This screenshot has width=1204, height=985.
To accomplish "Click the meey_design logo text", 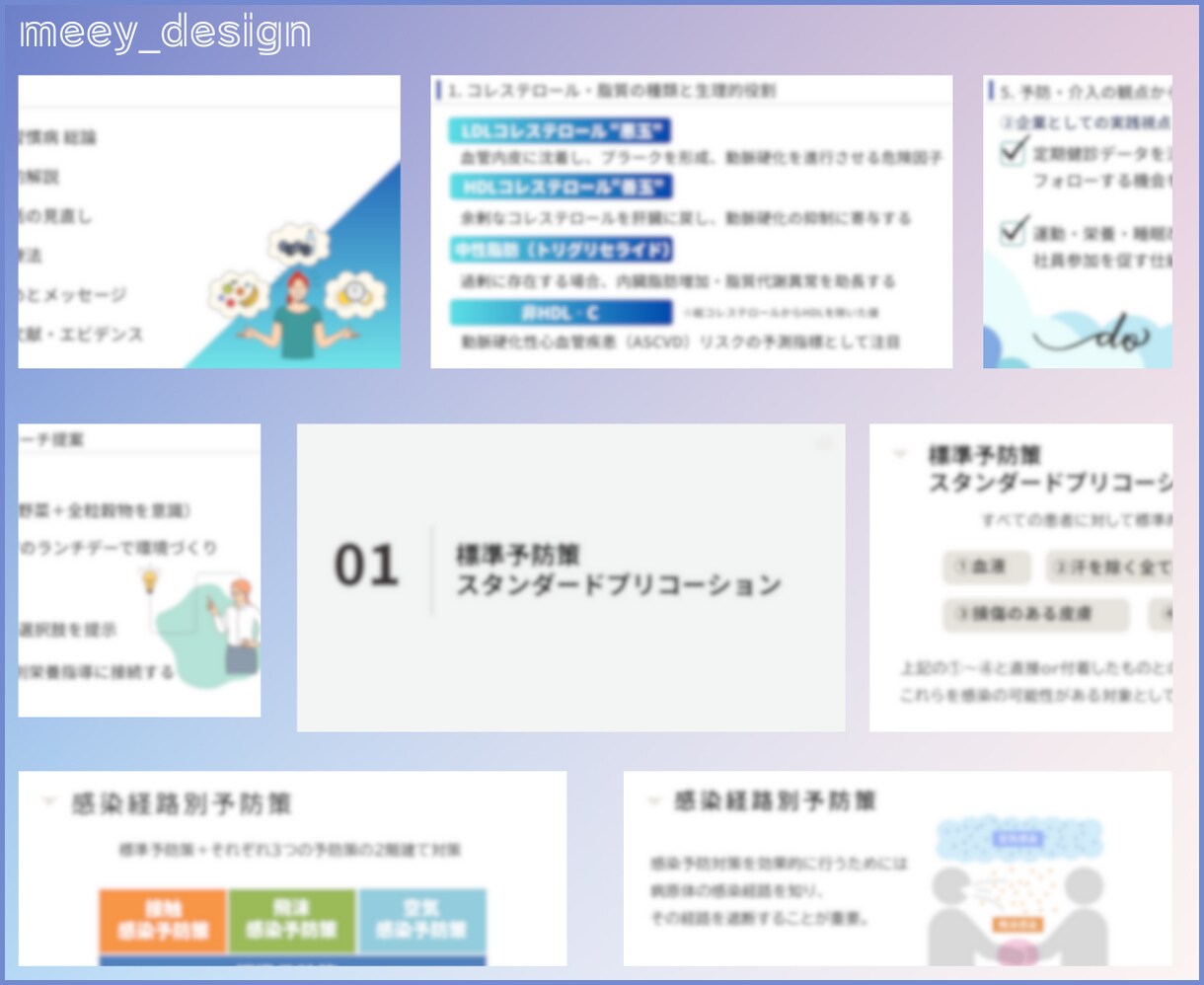I will (x=165, y=34).
